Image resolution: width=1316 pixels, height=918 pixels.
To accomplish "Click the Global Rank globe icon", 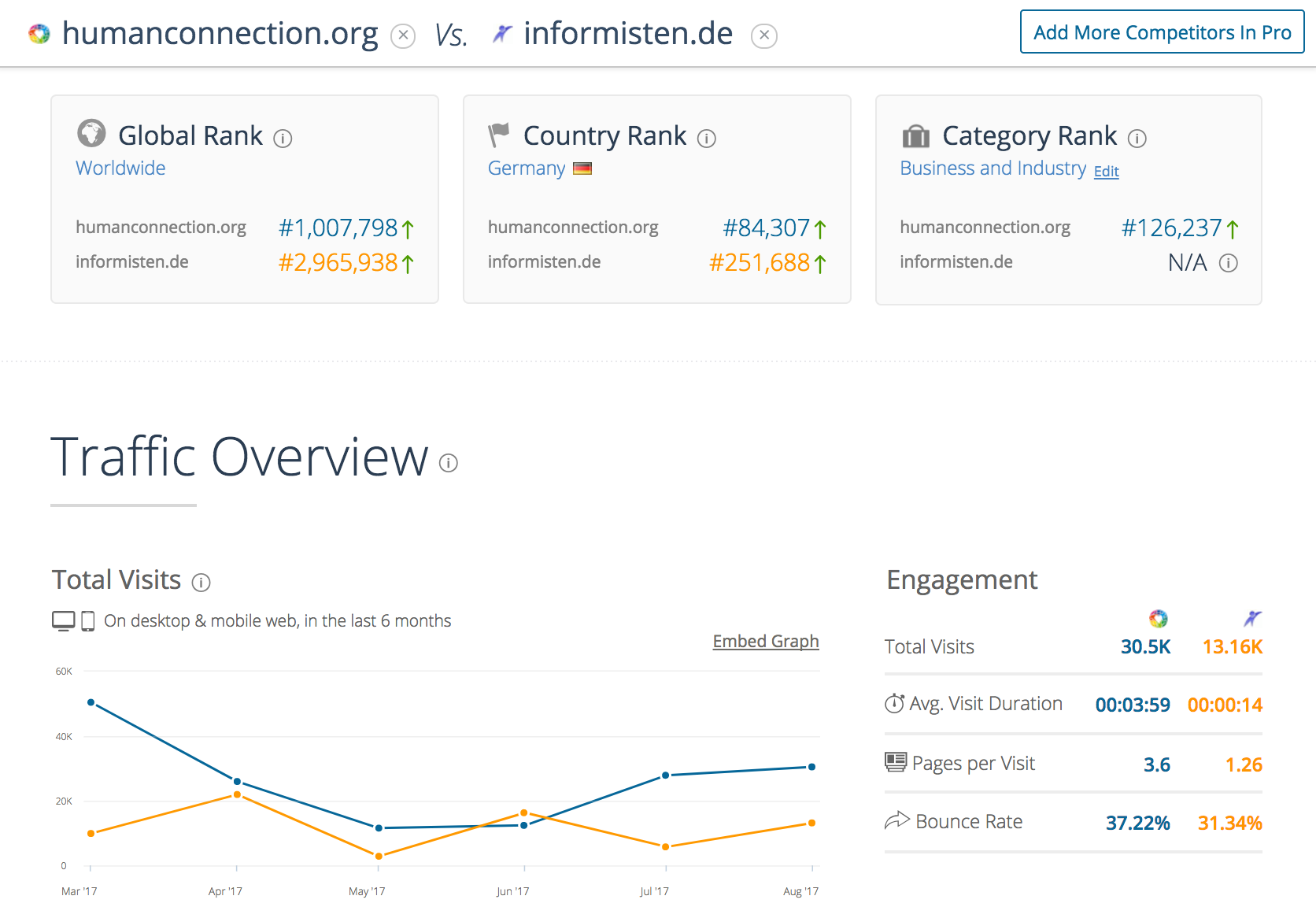I will coord(91,133).
